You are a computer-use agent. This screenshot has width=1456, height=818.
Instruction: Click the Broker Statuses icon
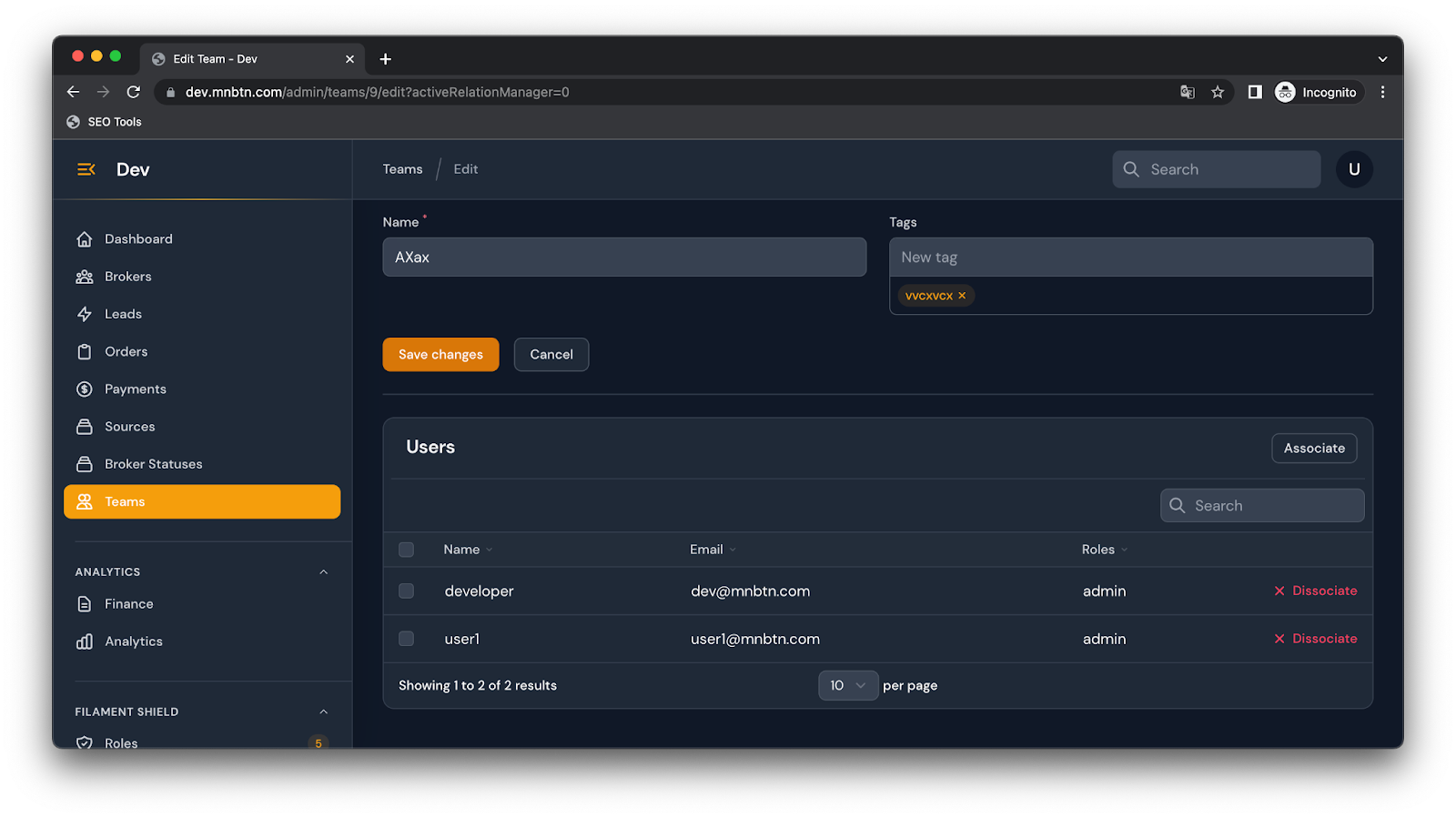85,464
